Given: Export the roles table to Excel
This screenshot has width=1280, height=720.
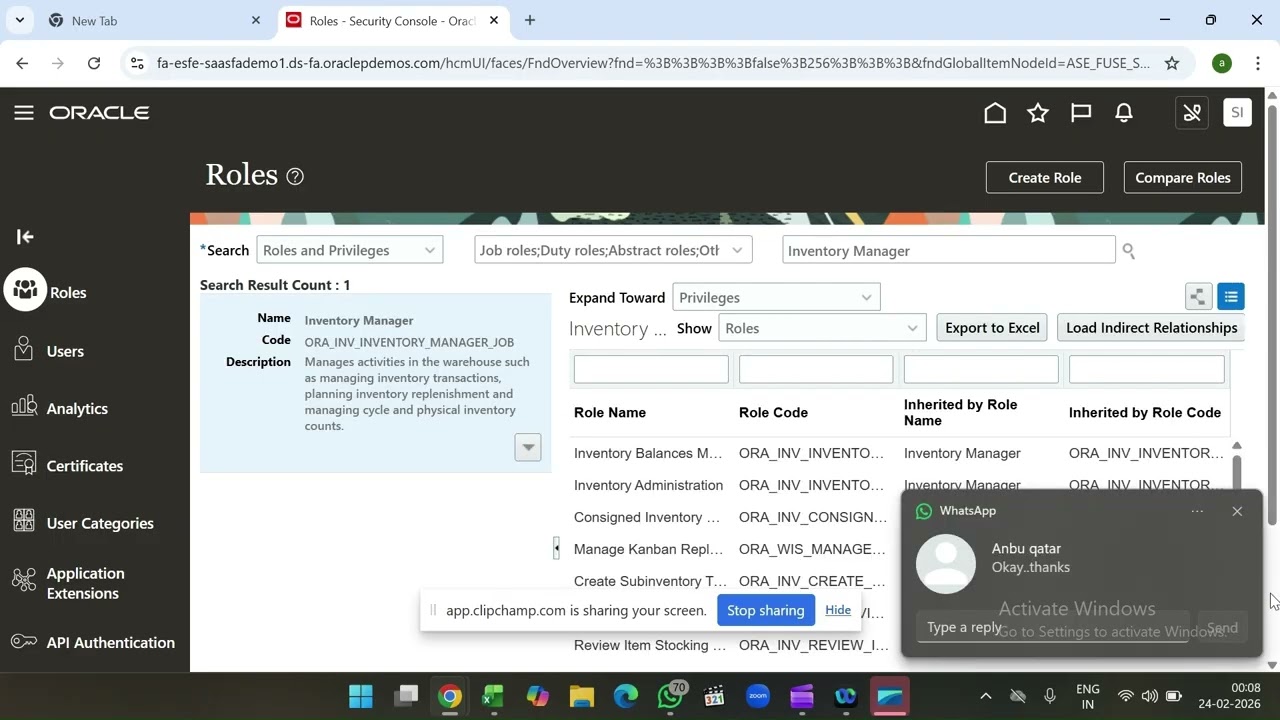Looking at the screenshot, I should (x=992, y=328).
